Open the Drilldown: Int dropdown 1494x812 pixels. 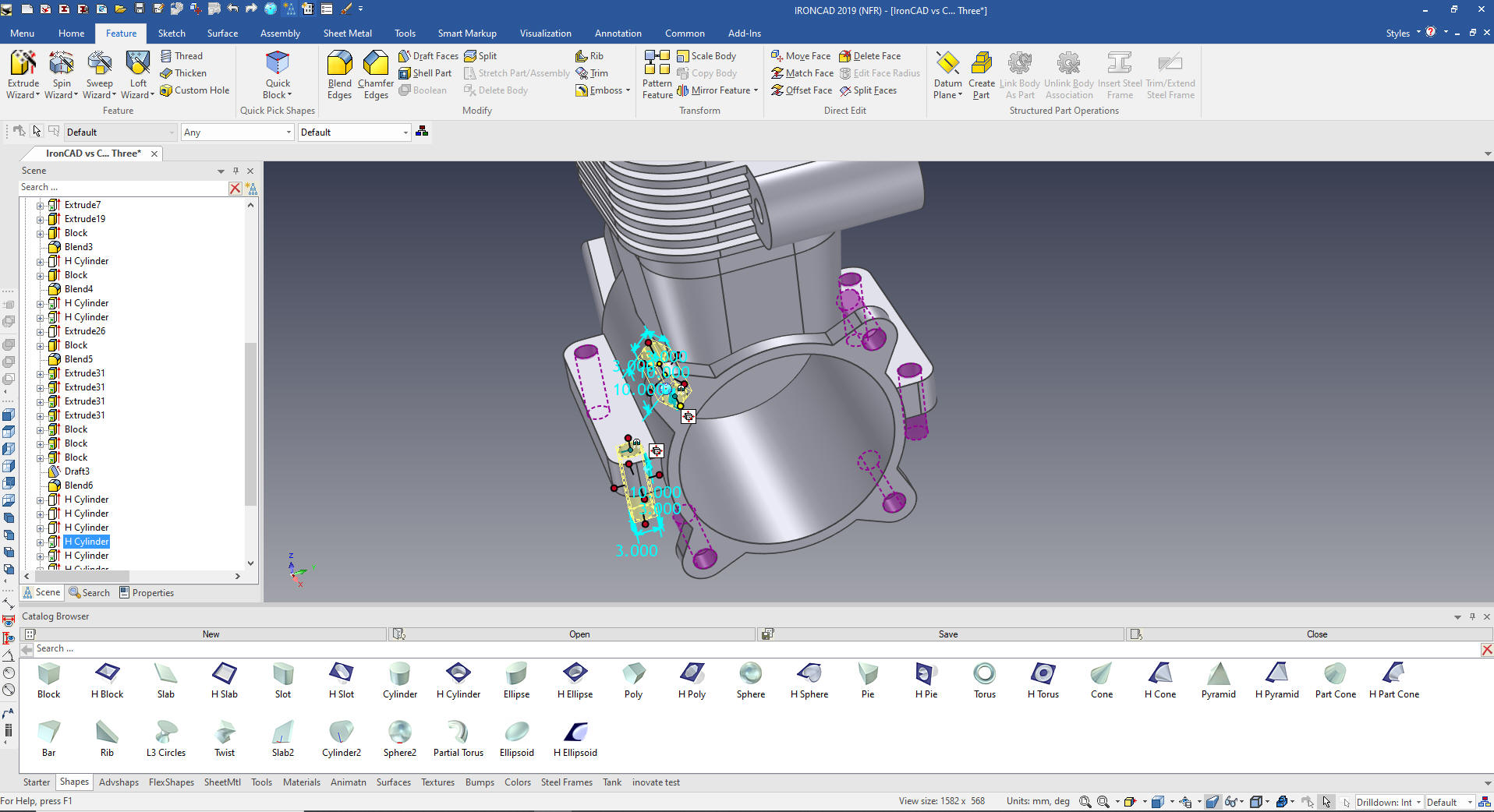(1389, 802)
